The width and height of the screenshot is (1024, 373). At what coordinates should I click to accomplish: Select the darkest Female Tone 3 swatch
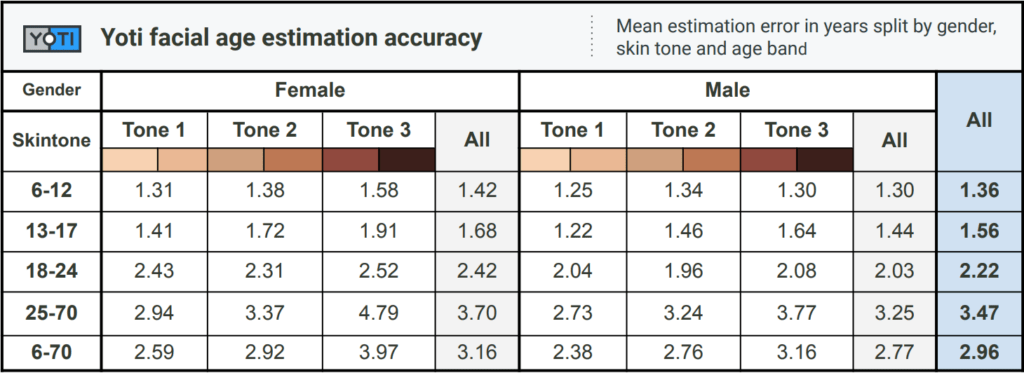(407, 160)
